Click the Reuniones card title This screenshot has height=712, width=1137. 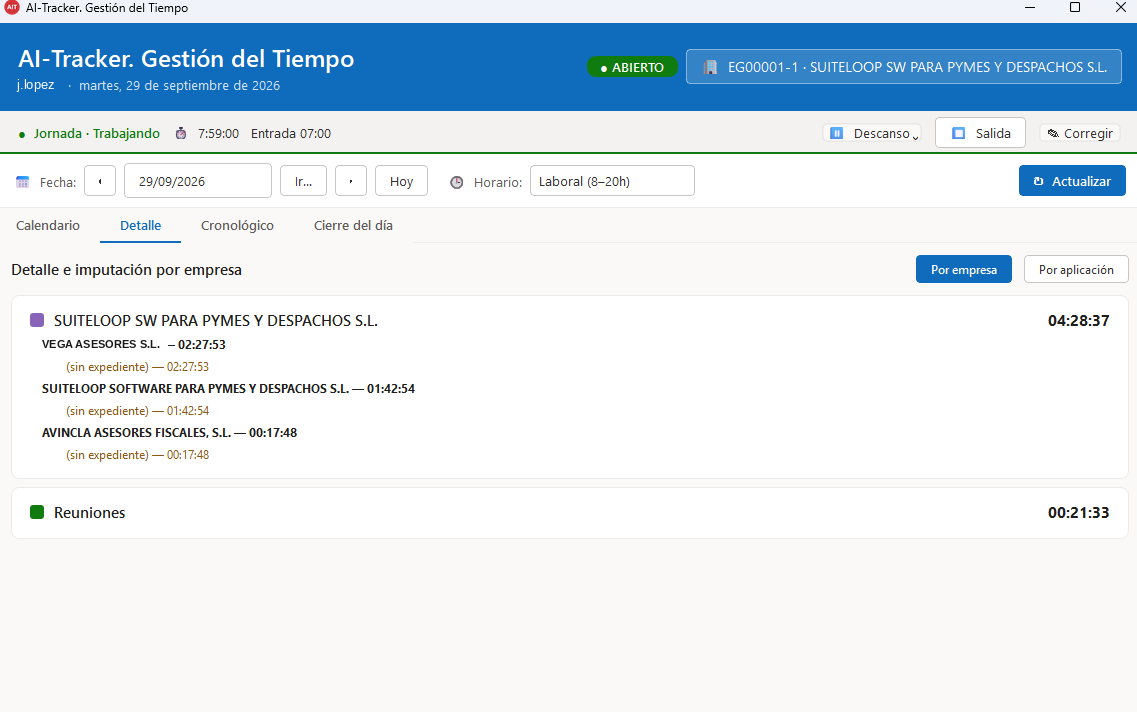89,513
